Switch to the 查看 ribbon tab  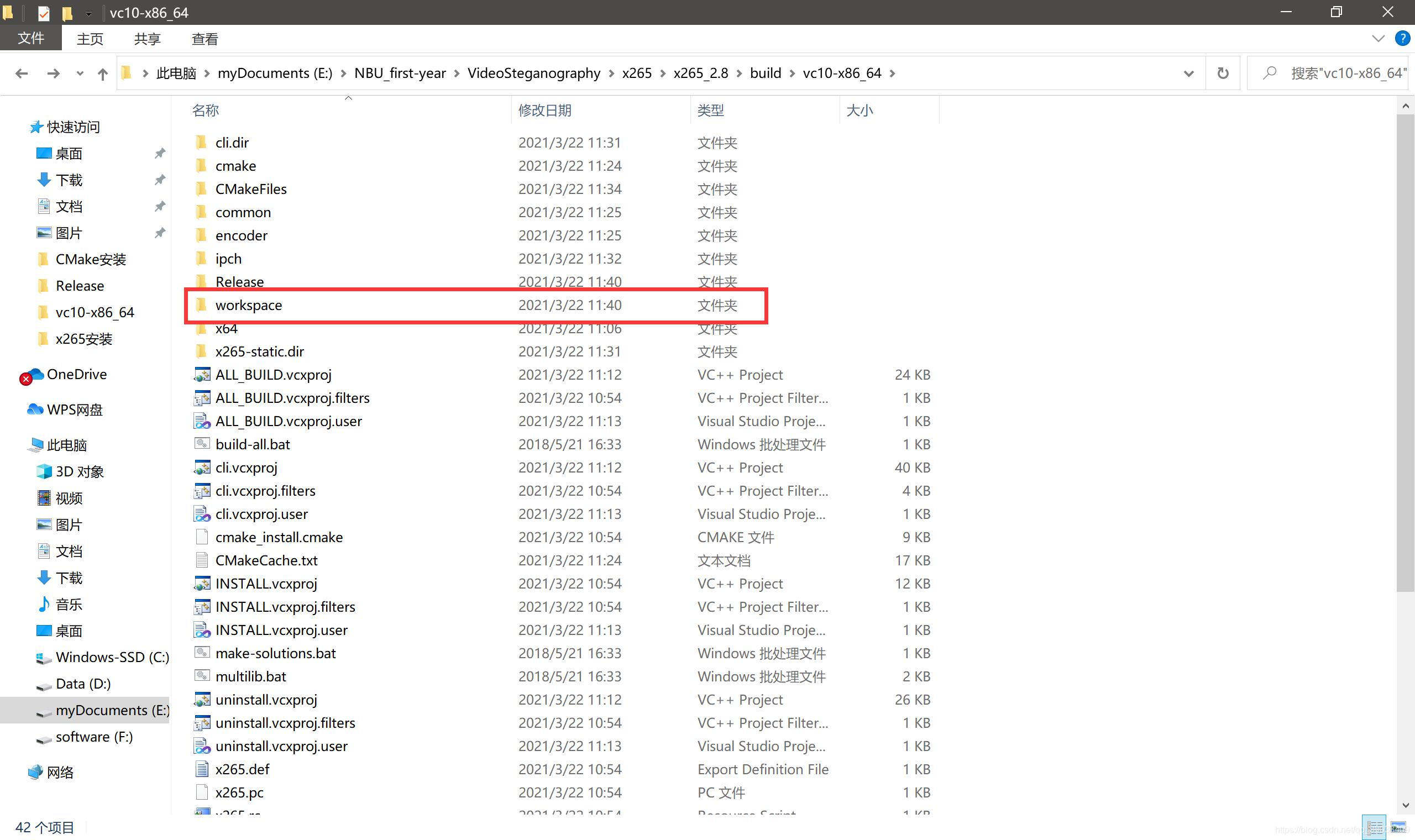pos(205,39)
